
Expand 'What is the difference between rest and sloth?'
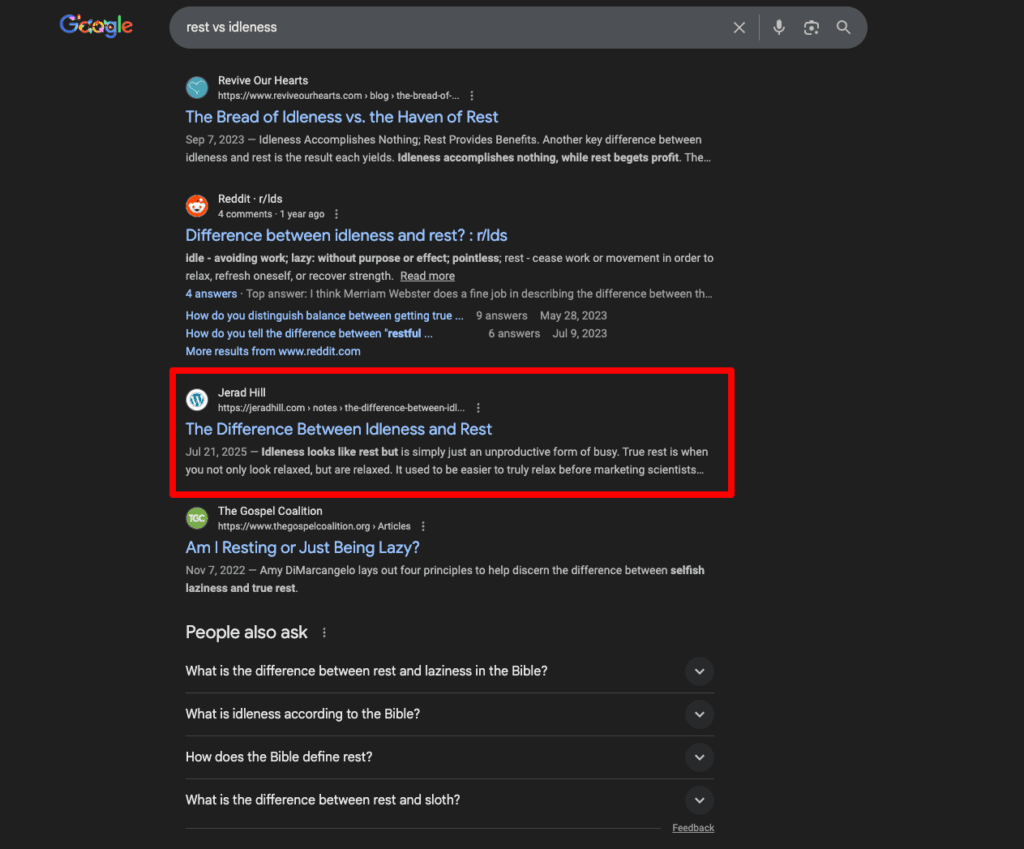click(699, 800)
